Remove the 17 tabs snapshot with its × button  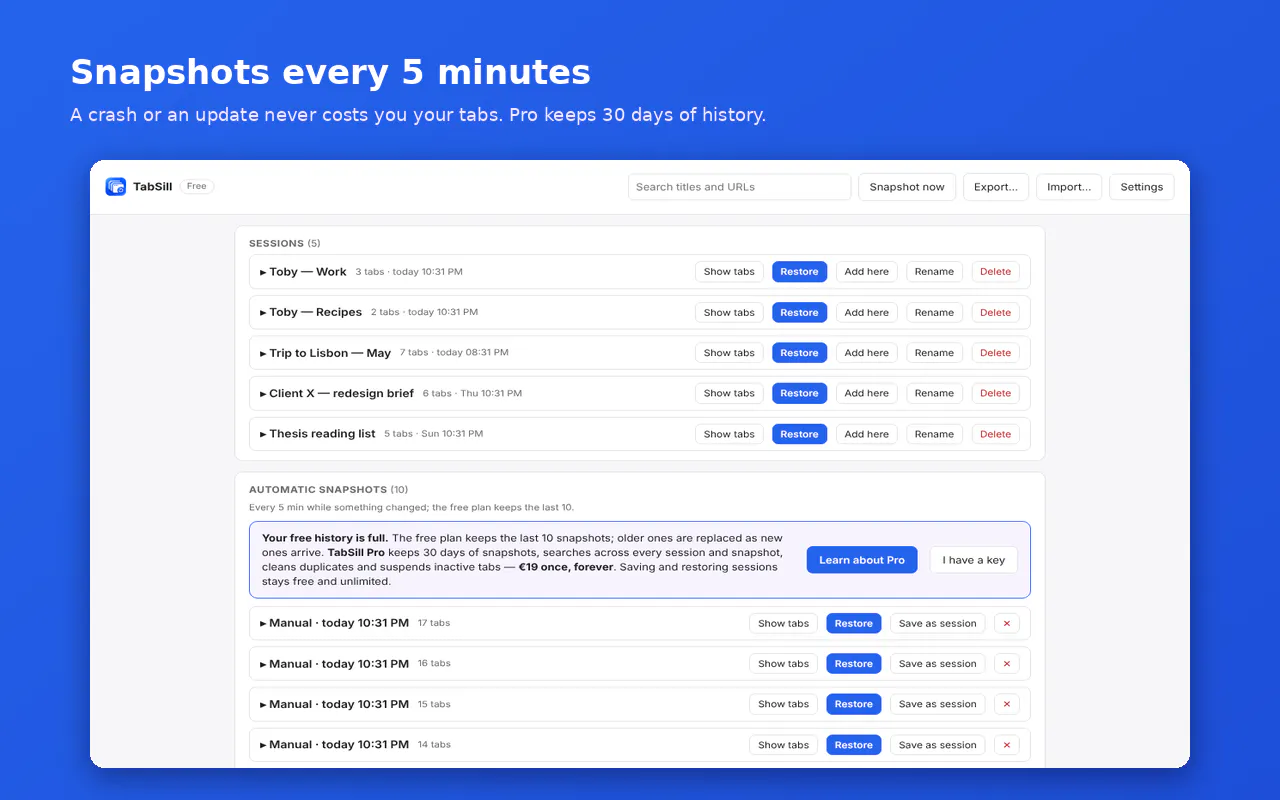pos(1007,624)
